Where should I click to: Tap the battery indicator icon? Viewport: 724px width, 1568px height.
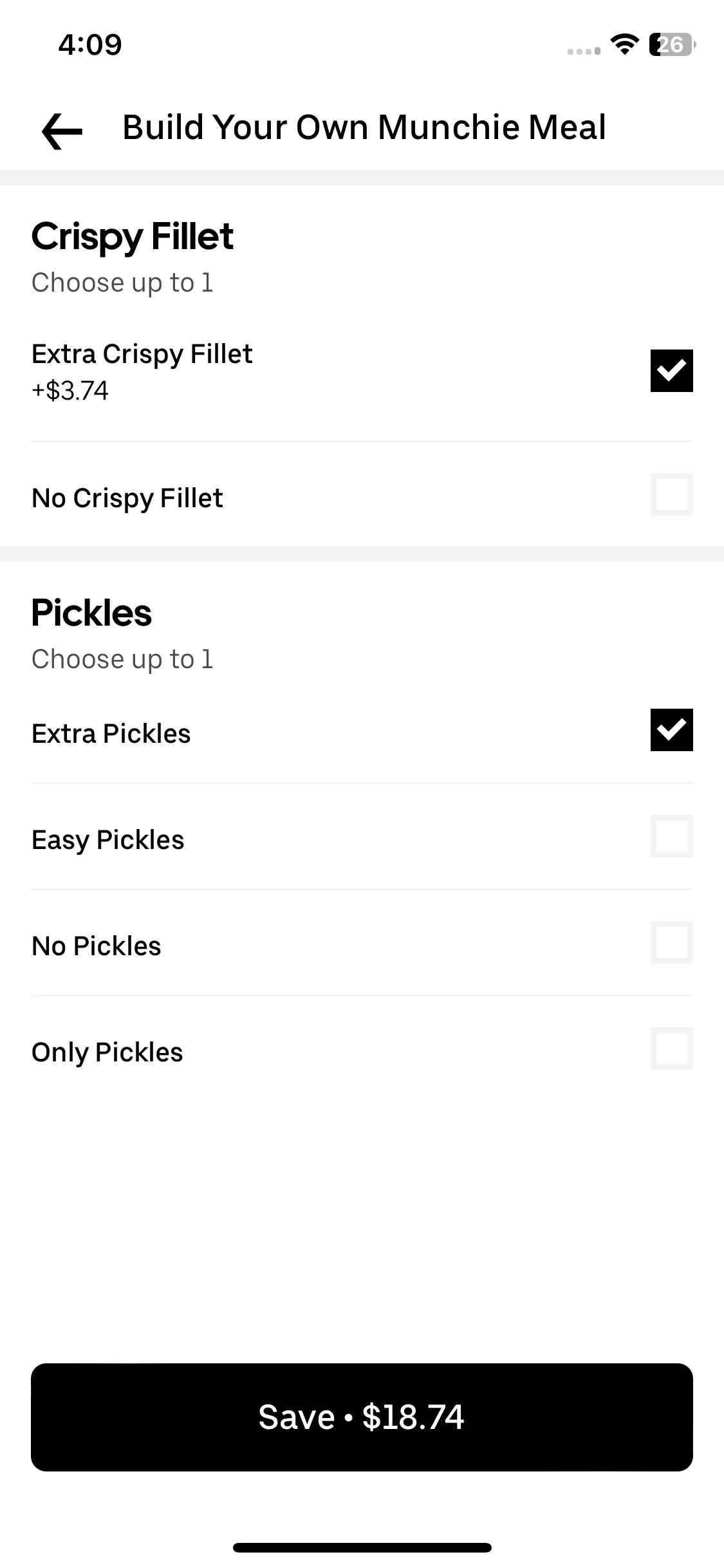tap(673, 44)
